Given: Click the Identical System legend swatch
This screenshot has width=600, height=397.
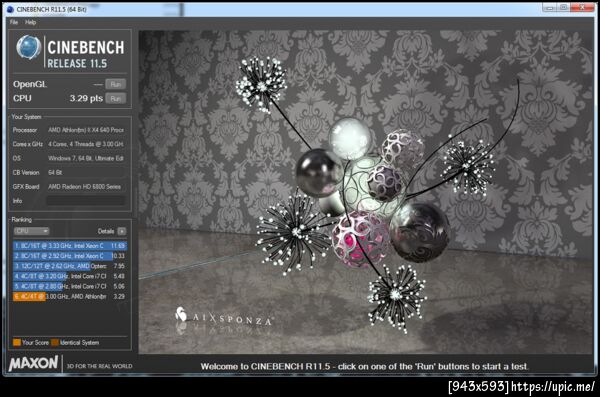Looking at the screenshot, I should 55,343.
